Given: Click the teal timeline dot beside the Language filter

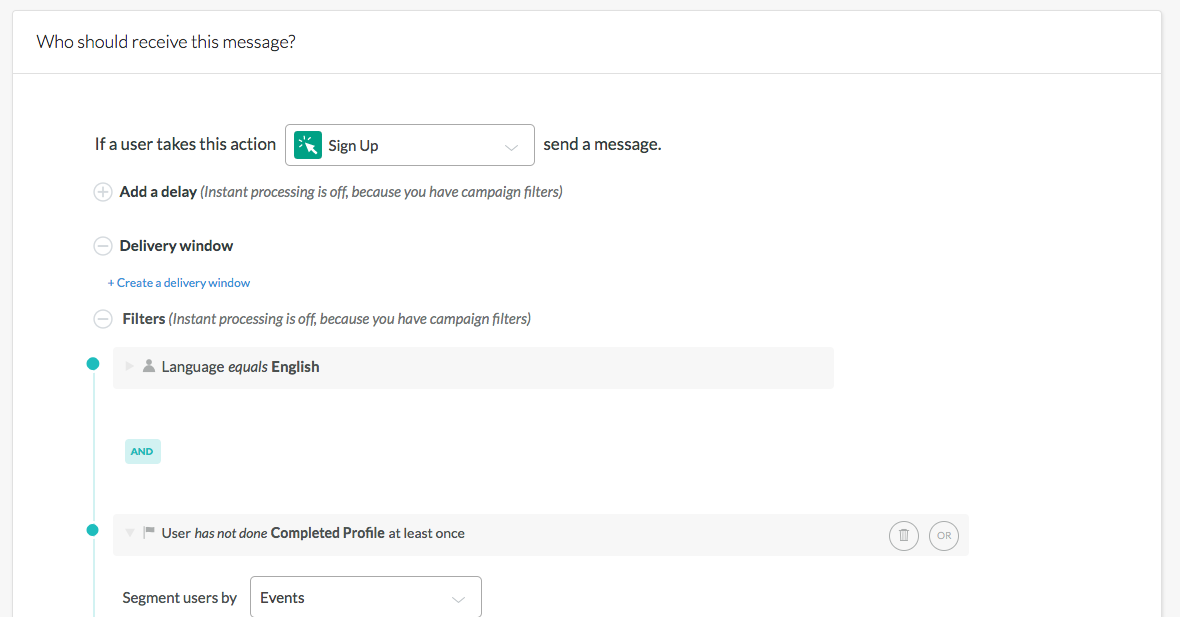Looking at the screenshot, I should 93,364.
